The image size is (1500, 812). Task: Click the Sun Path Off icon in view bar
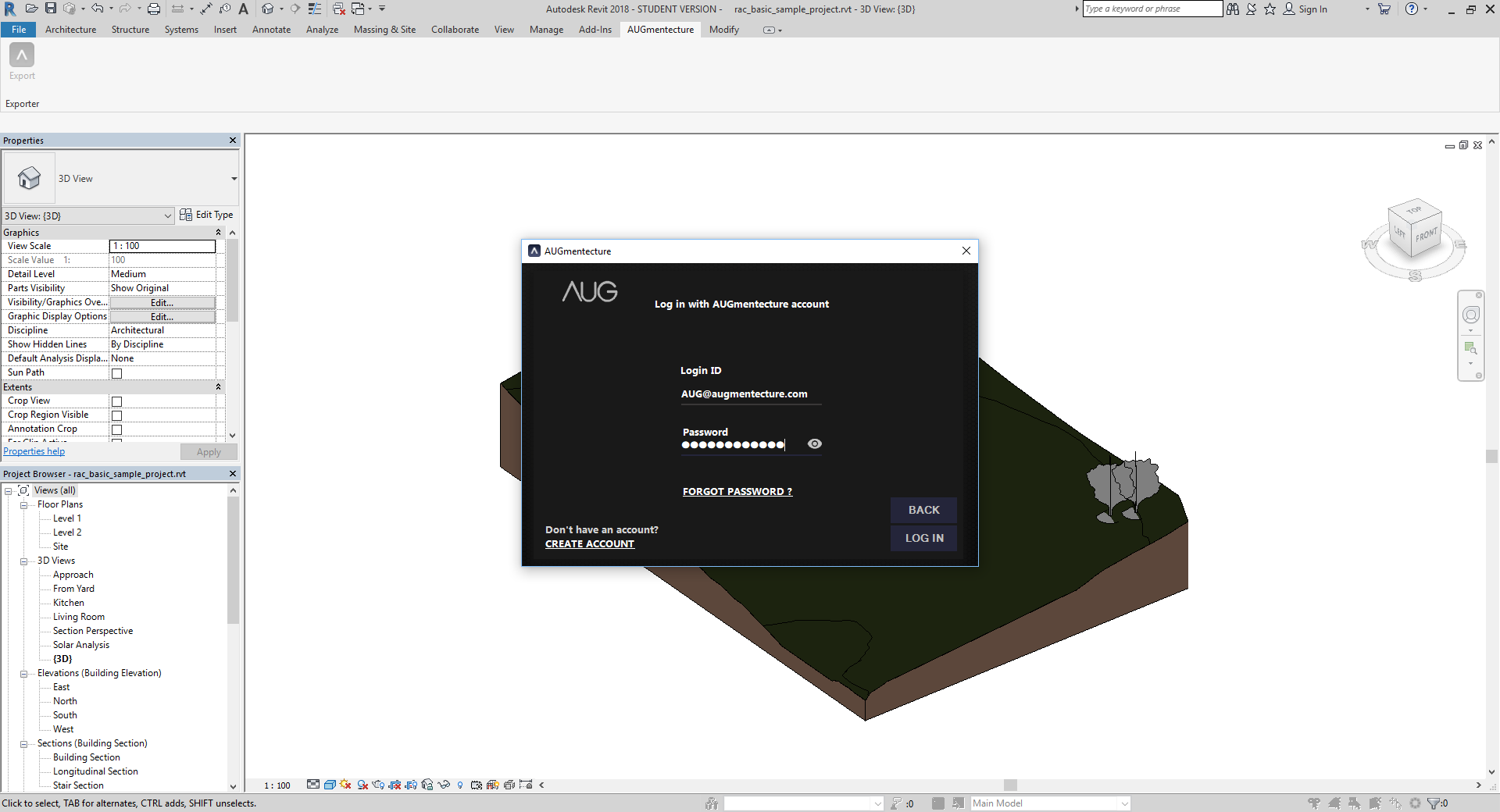(x=346, y=785)
